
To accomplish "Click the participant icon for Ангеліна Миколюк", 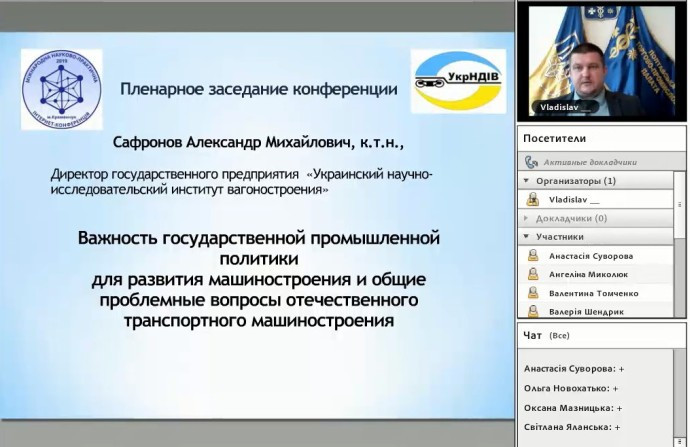I will coord(534,274).
